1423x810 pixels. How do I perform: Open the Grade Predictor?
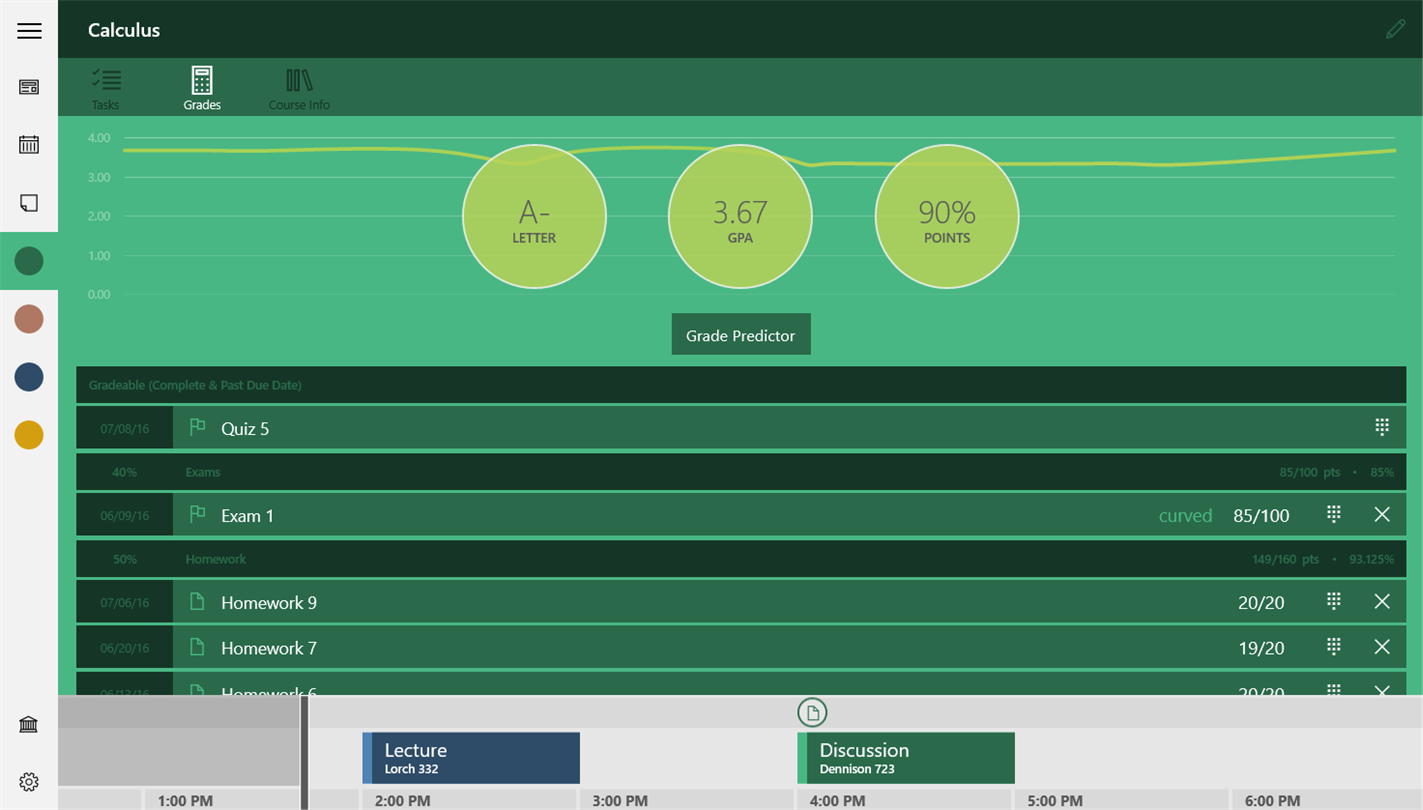click(x=741, y=335)
